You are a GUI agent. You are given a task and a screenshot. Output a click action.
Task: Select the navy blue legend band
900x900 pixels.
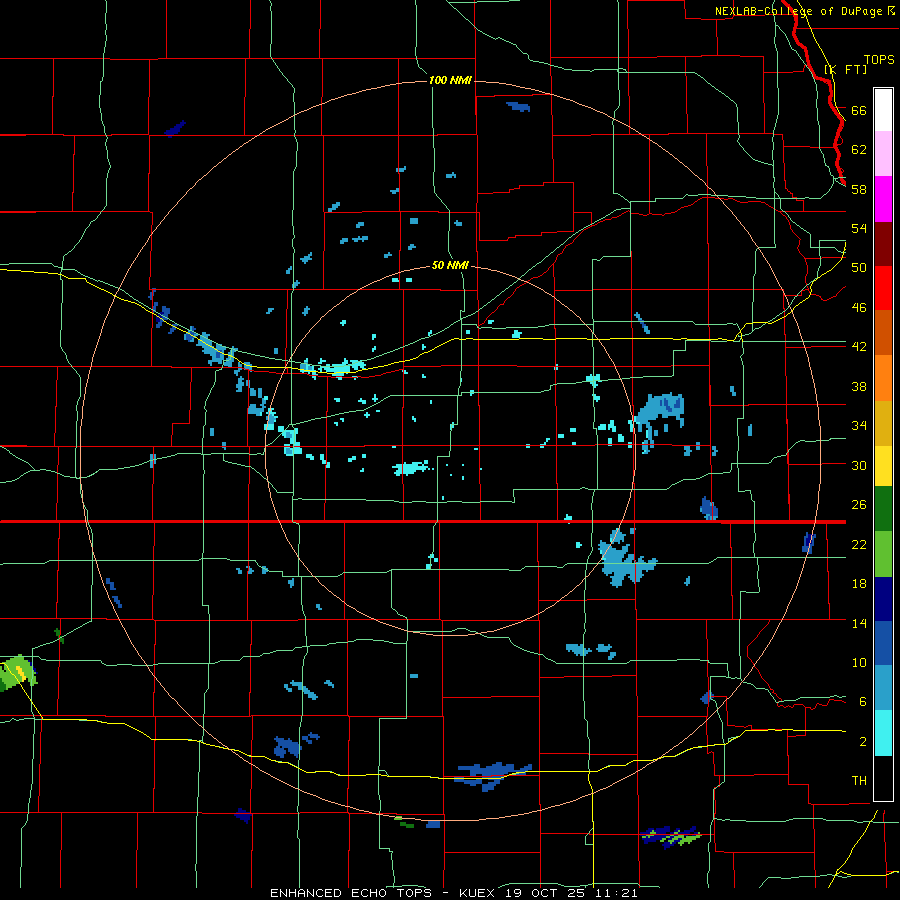point(883,599)
